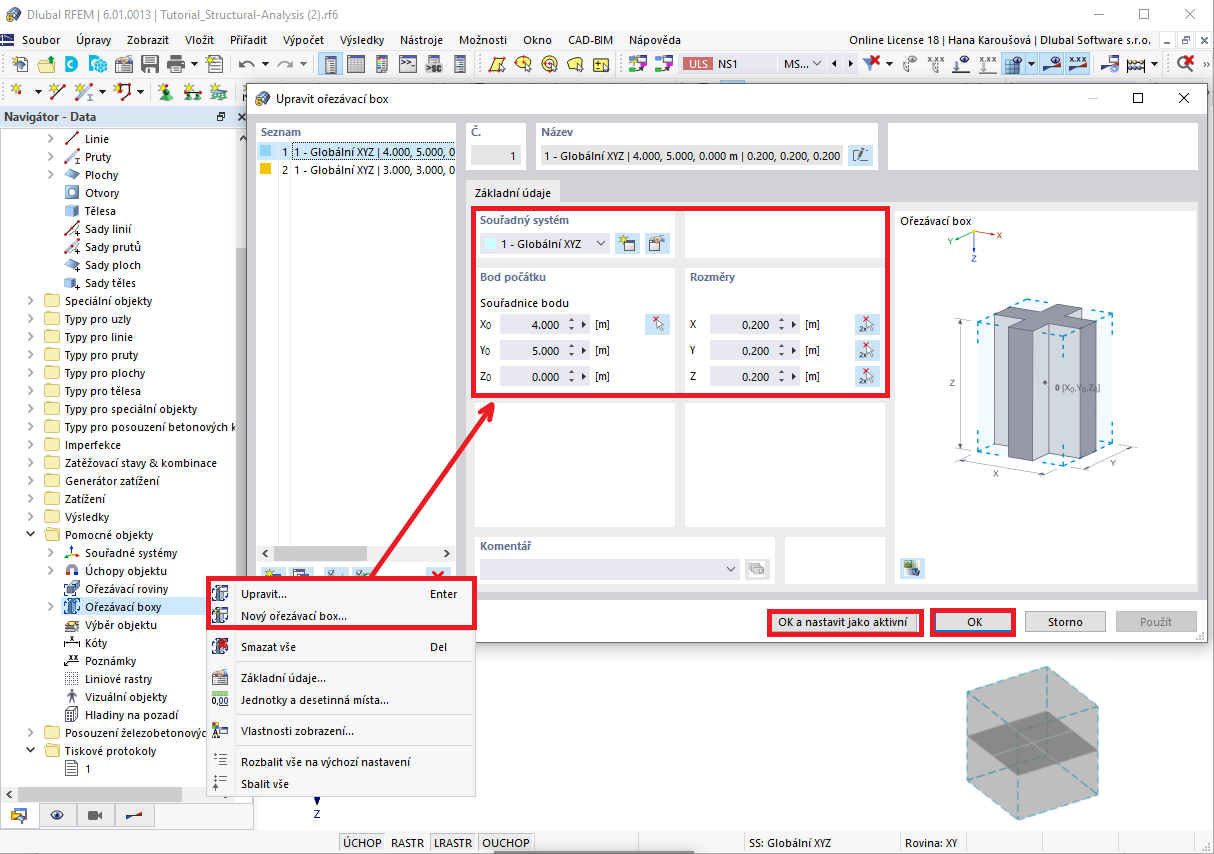The height and width of the screenshot is (854, 1214).
Task: Open the MS... design situation dropdown
Action: click(x=803, y=64)
